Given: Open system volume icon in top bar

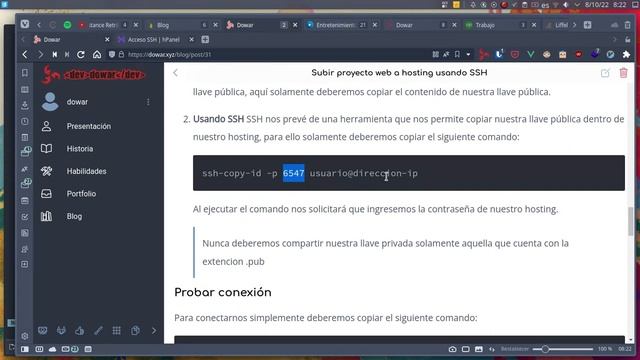Looking at the screenshot, I should [566, 4].
